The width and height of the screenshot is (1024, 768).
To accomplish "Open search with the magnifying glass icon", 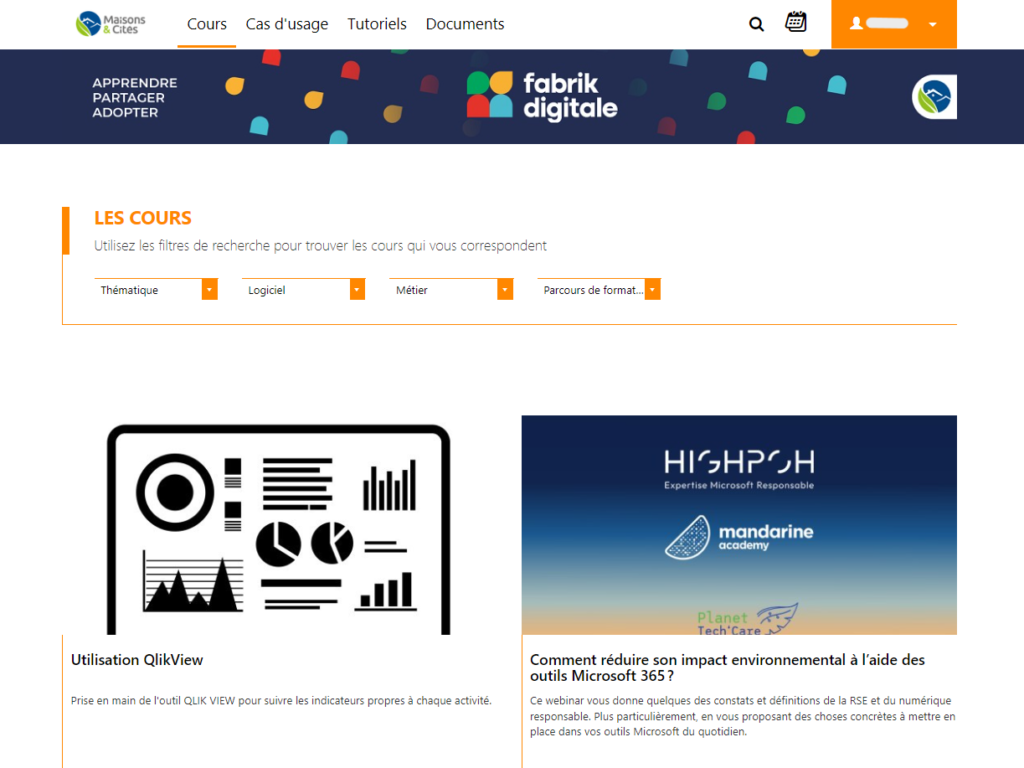I will coord(756,24).
